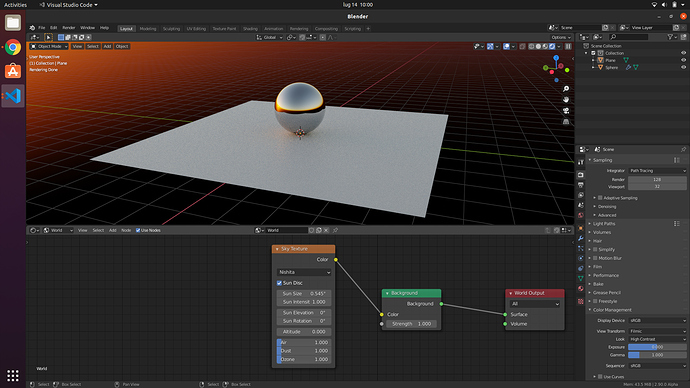690x388 pixels.
Task: Open the Active Tool and Workspace settings tab
Action: coord(581,162)
